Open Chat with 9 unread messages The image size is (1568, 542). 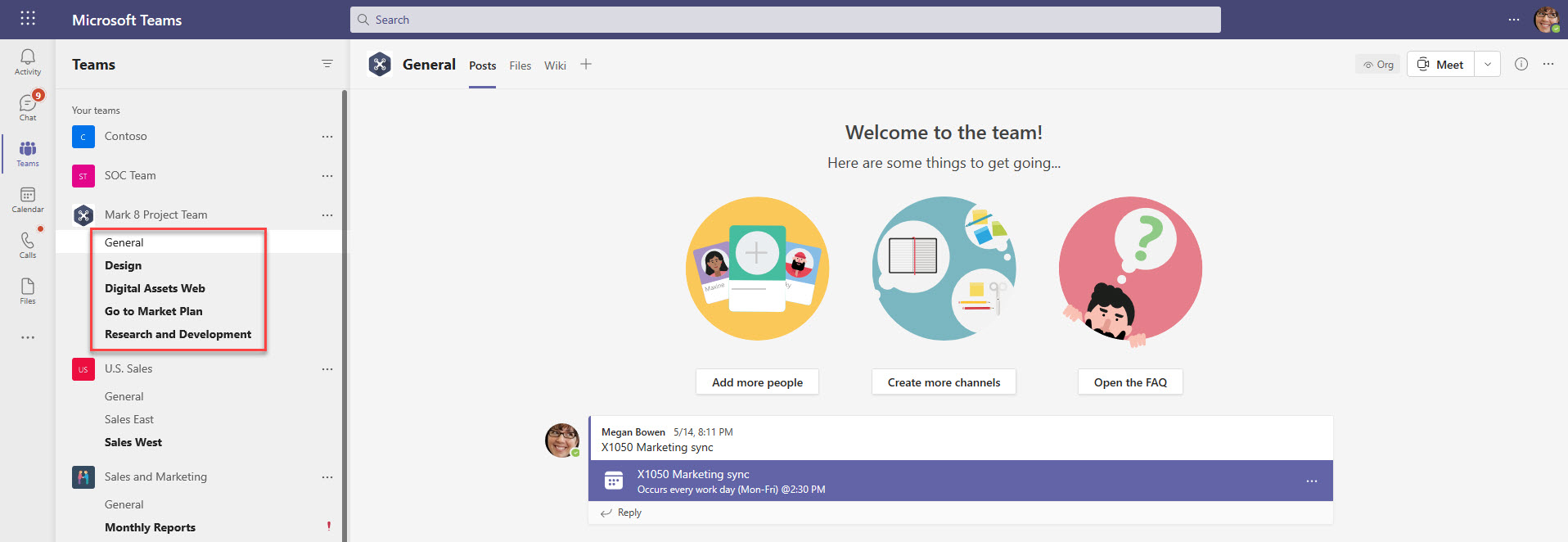(x=28, y=107)
